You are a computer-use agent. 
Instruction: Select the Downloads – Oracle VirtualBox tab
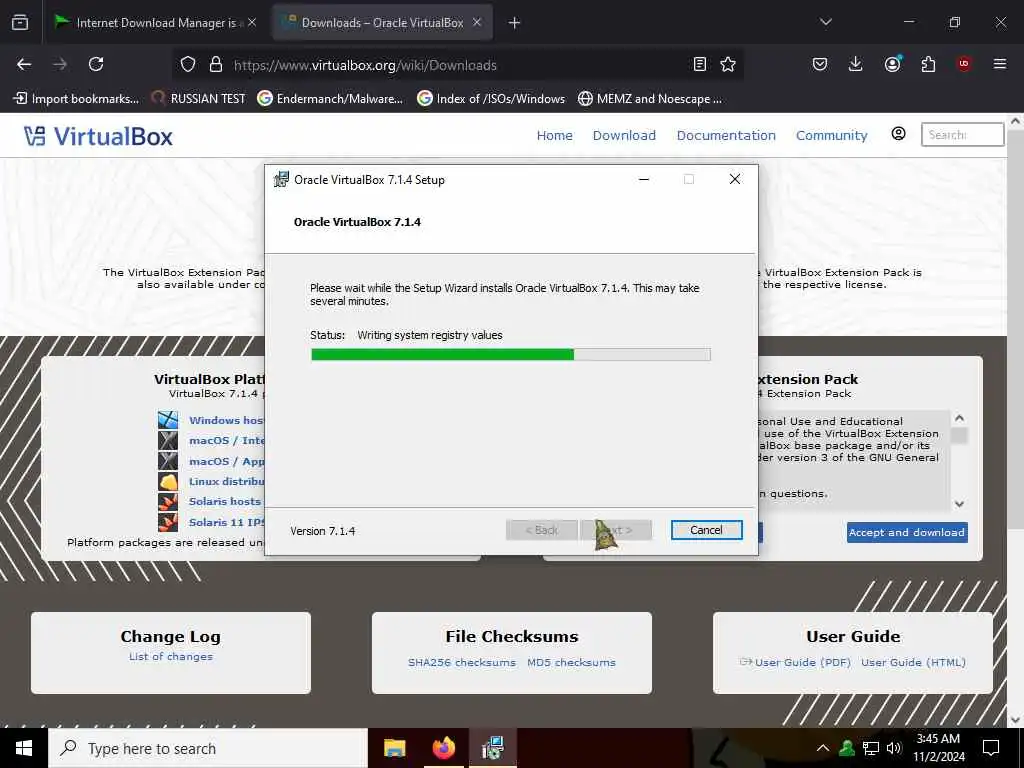(x=382, y=23)
